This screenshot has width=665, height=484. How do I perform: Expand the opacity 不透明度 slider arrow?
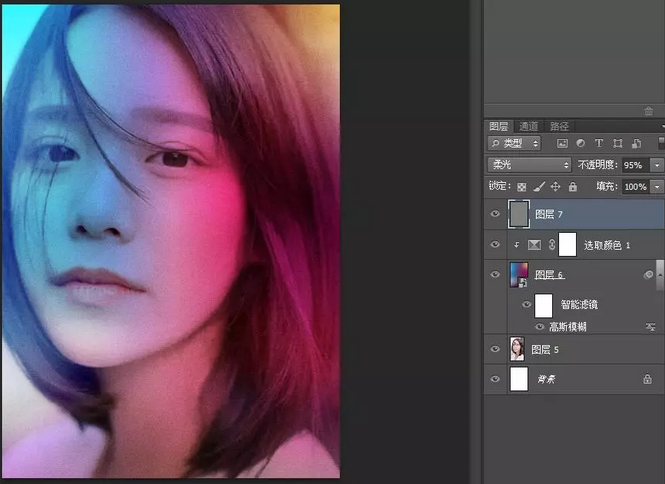[x=656, y=165]
